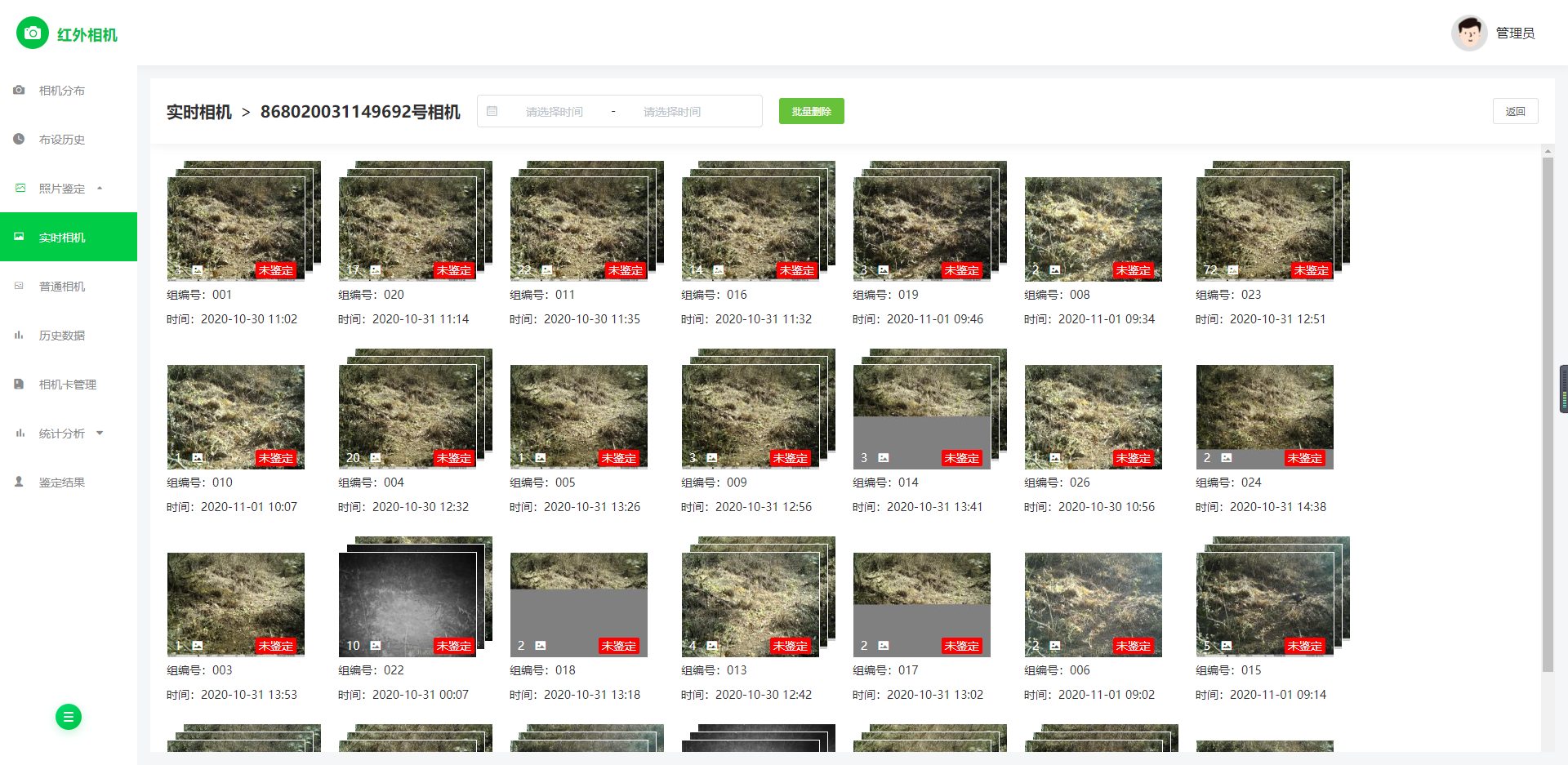The width and height of the screenshot is (1568, 765).
Task: Click the green round menu collapse button
Action: (x=69, y=717)
